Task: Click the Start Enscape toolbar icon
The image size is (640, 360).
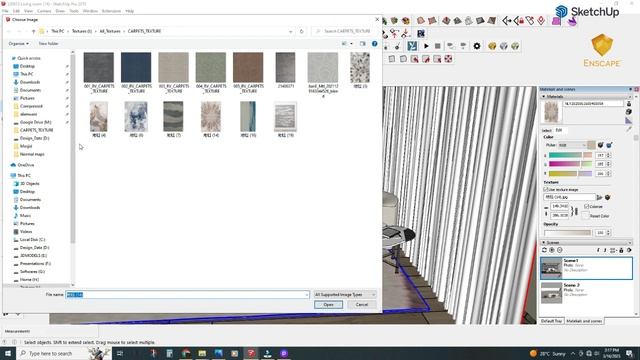Action: 412,46
